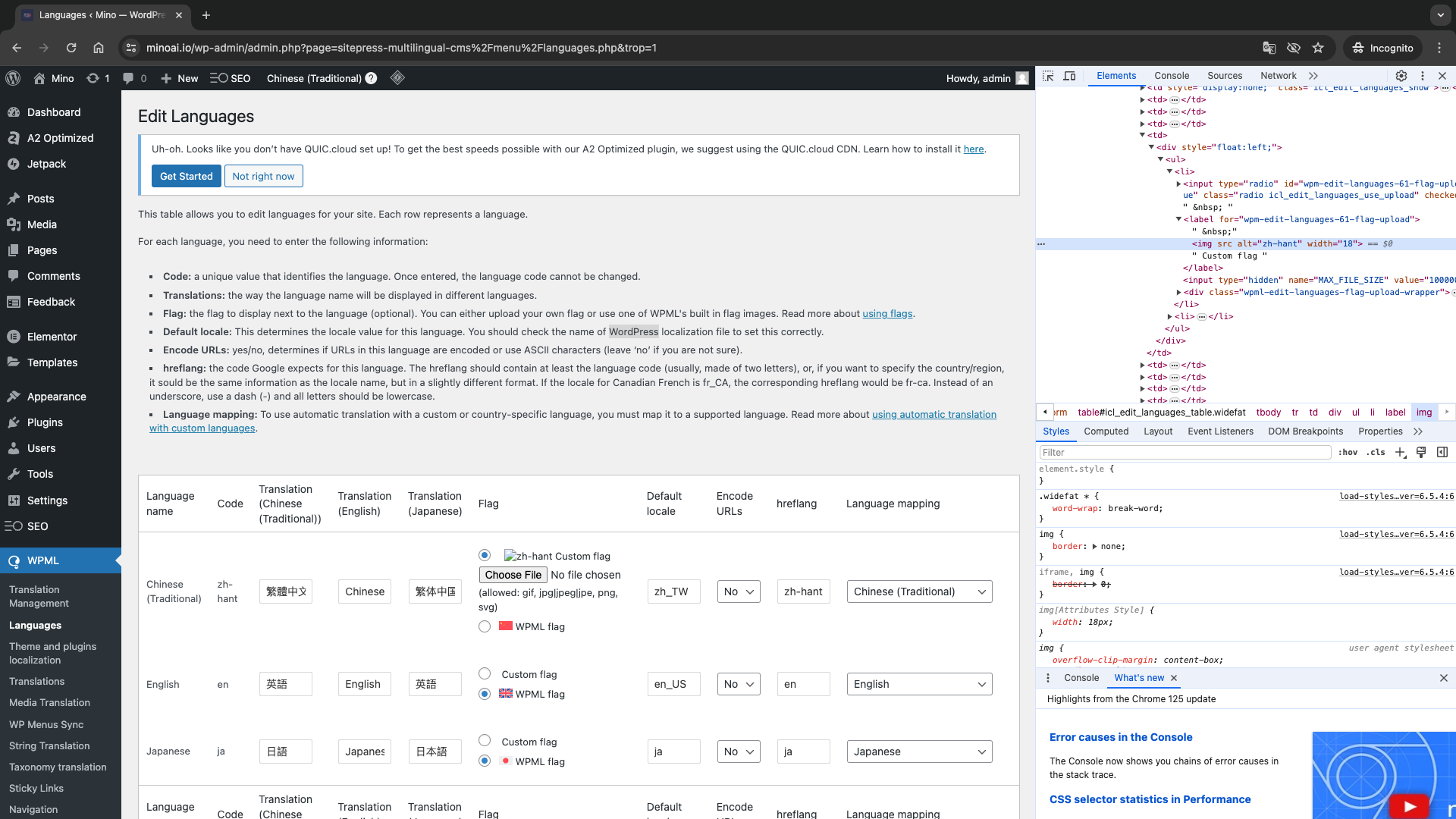Activate DevTools element inspector icon

1048,76
